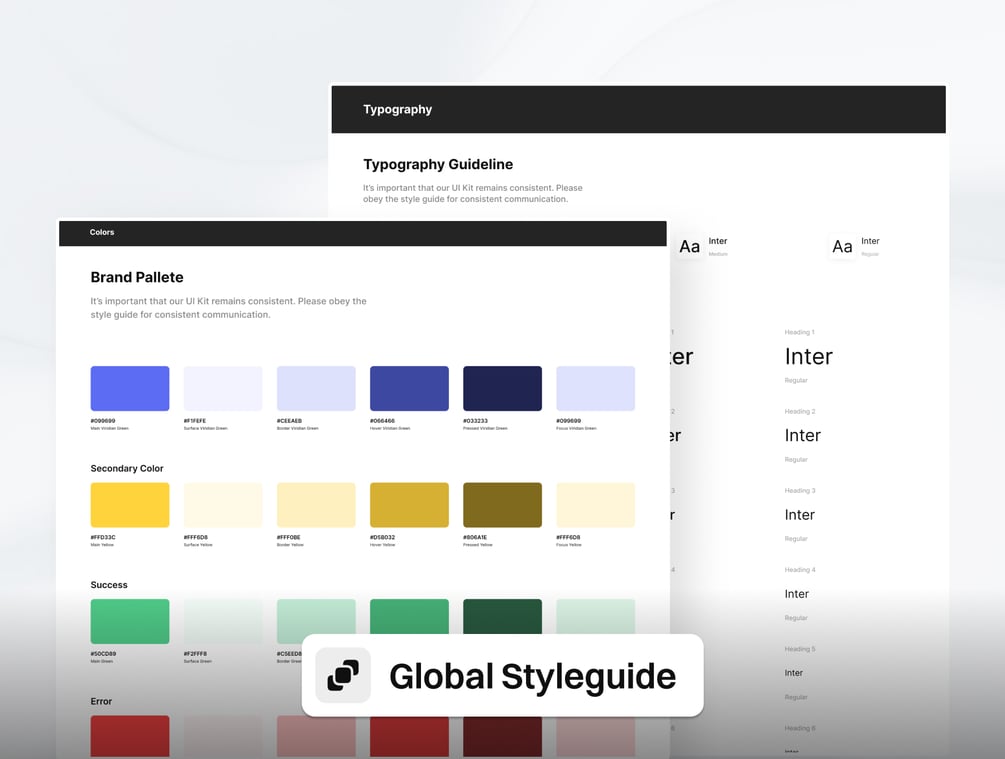
Task: Click the #FFF0BE hex code text
Action: (x=288, y=538)
